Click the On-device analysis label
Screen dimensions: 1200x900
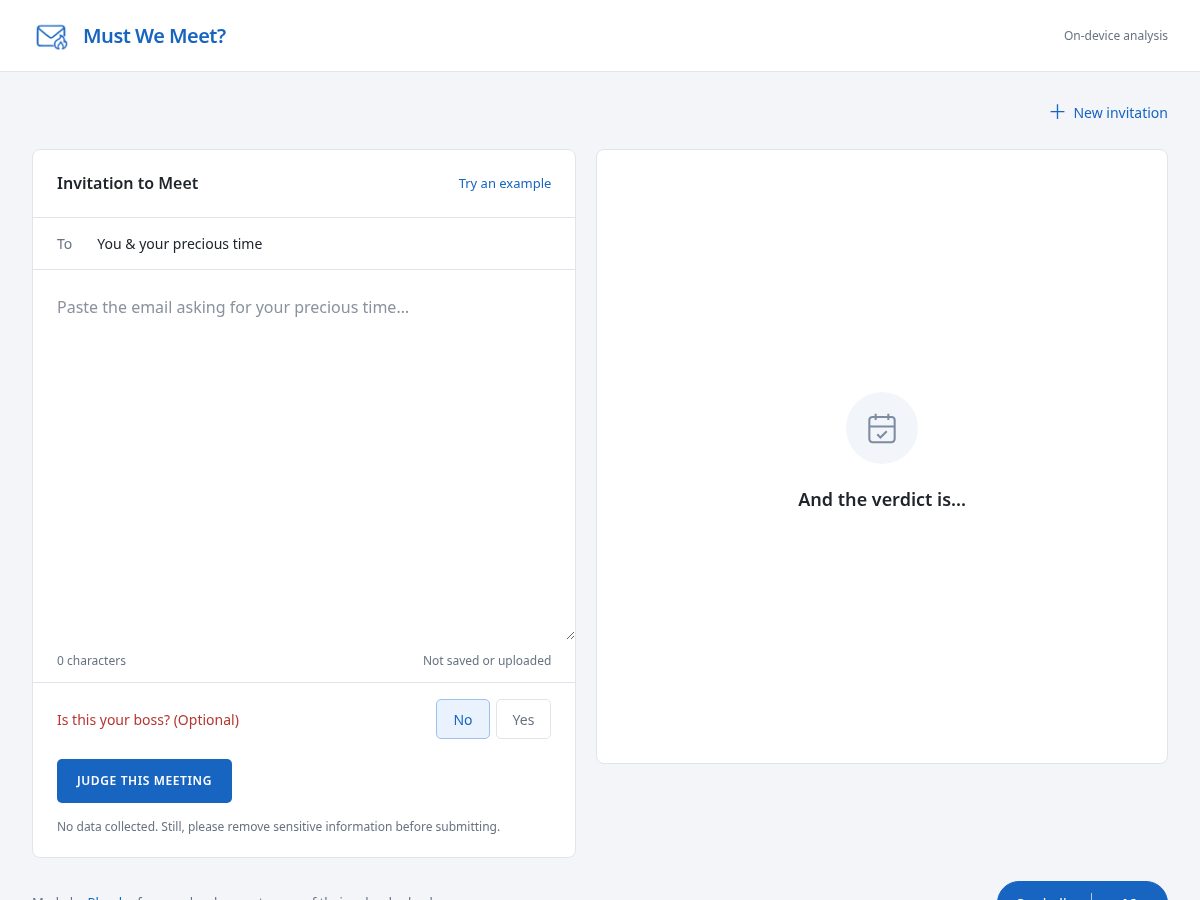pyautogui.click(x=1116, y=36)
